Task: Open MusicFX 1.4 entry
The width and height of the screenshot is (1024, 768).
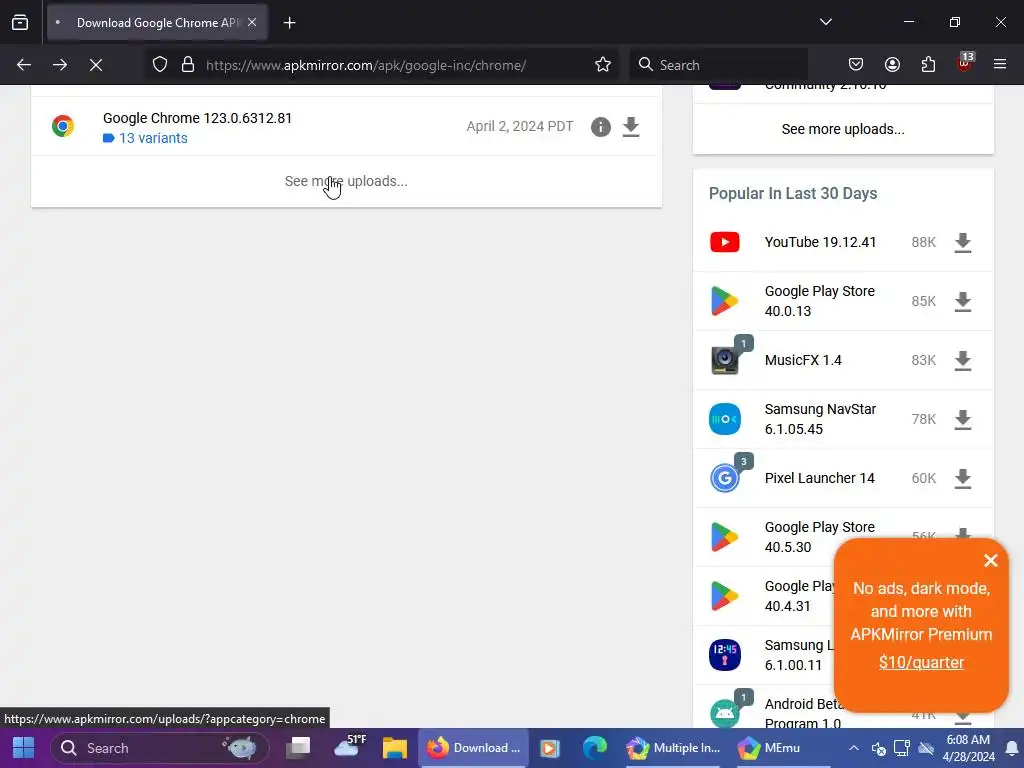Action: [803, 360]
